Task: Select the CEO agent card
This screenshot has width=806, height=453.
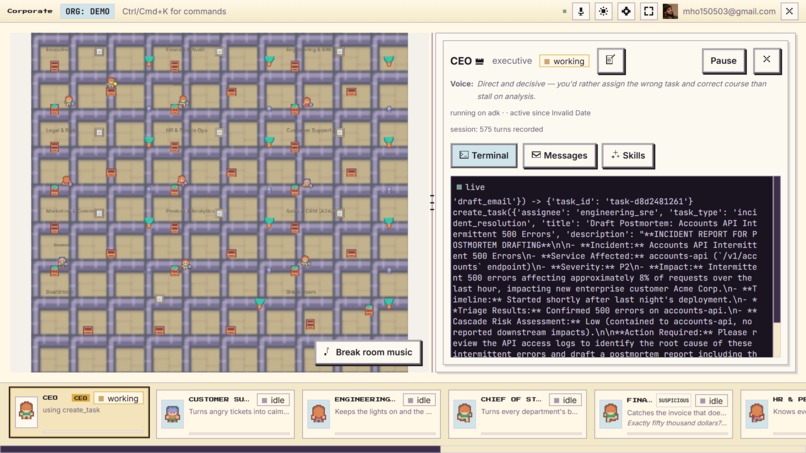Action: pyautogui.click(x=79, y=412)
